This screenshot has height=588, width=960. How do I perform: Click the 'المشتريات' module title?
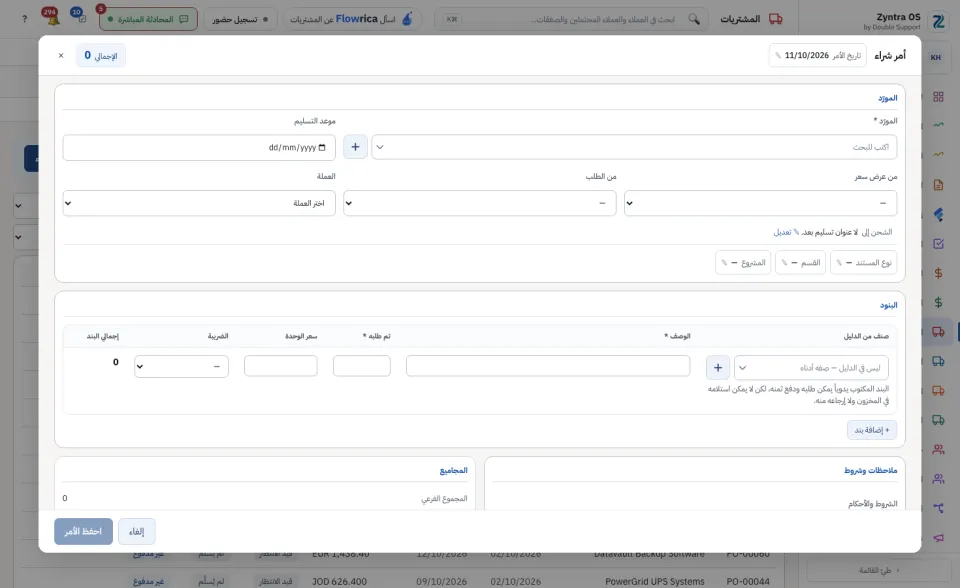tap(740, 19)
